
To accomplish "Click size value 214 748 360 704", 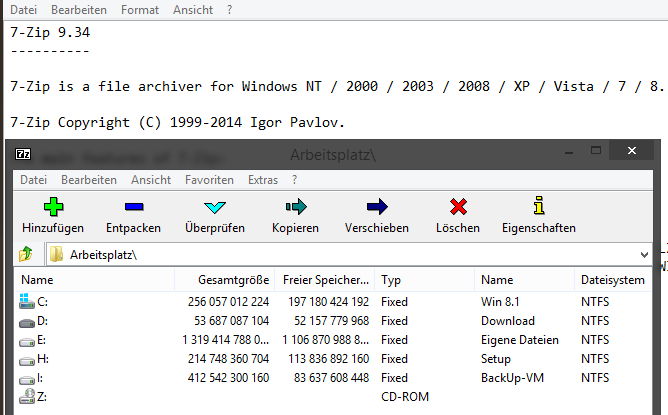I will click(x=228, y=359).
